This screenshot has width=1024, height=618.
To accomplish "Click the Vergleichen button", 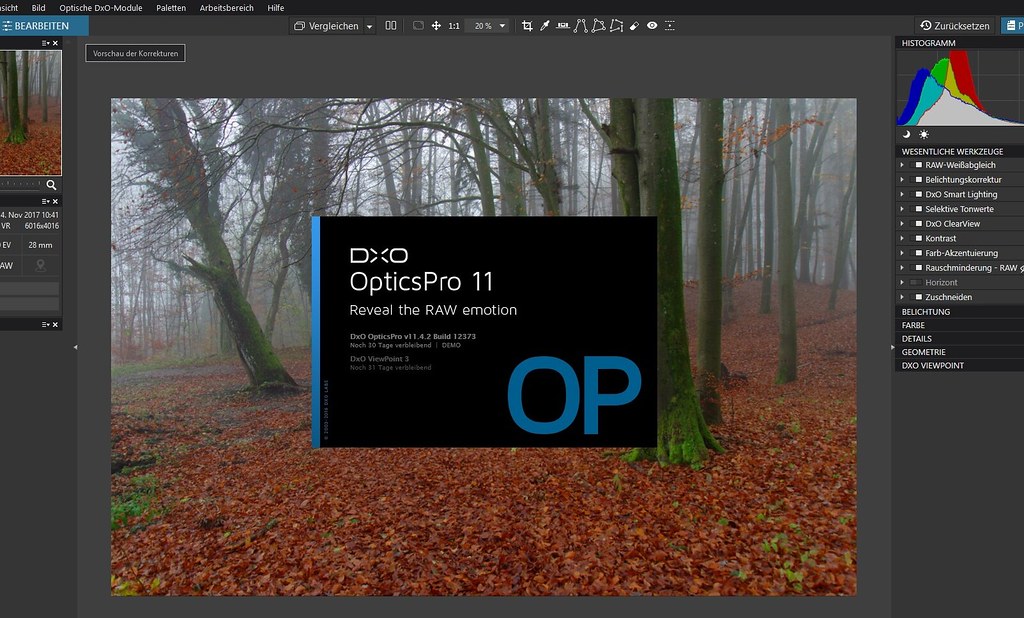I will point(327,26).
